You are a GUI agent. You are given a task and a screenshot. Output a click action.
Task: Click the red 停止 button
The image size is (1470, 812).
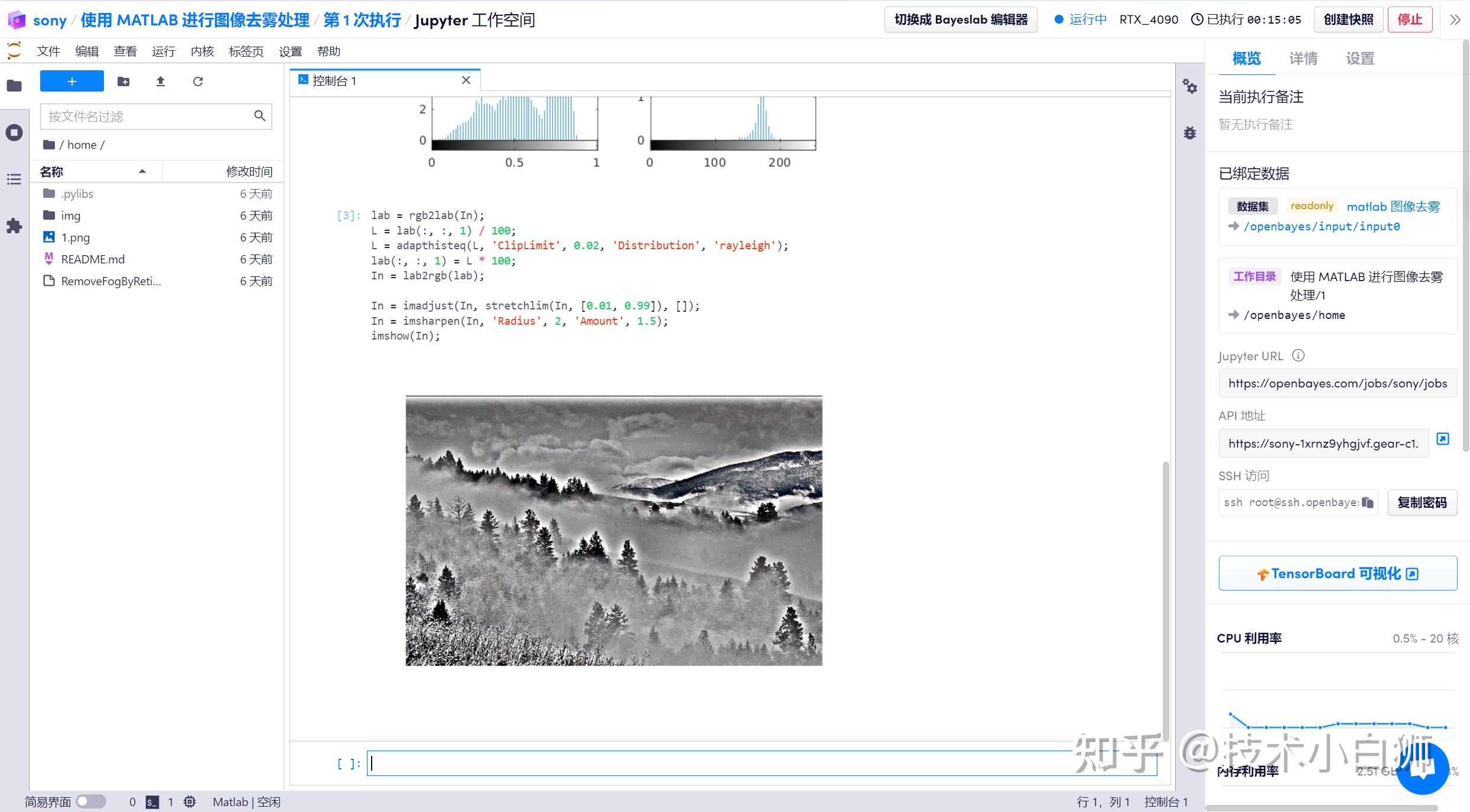tap(1410, 19)
